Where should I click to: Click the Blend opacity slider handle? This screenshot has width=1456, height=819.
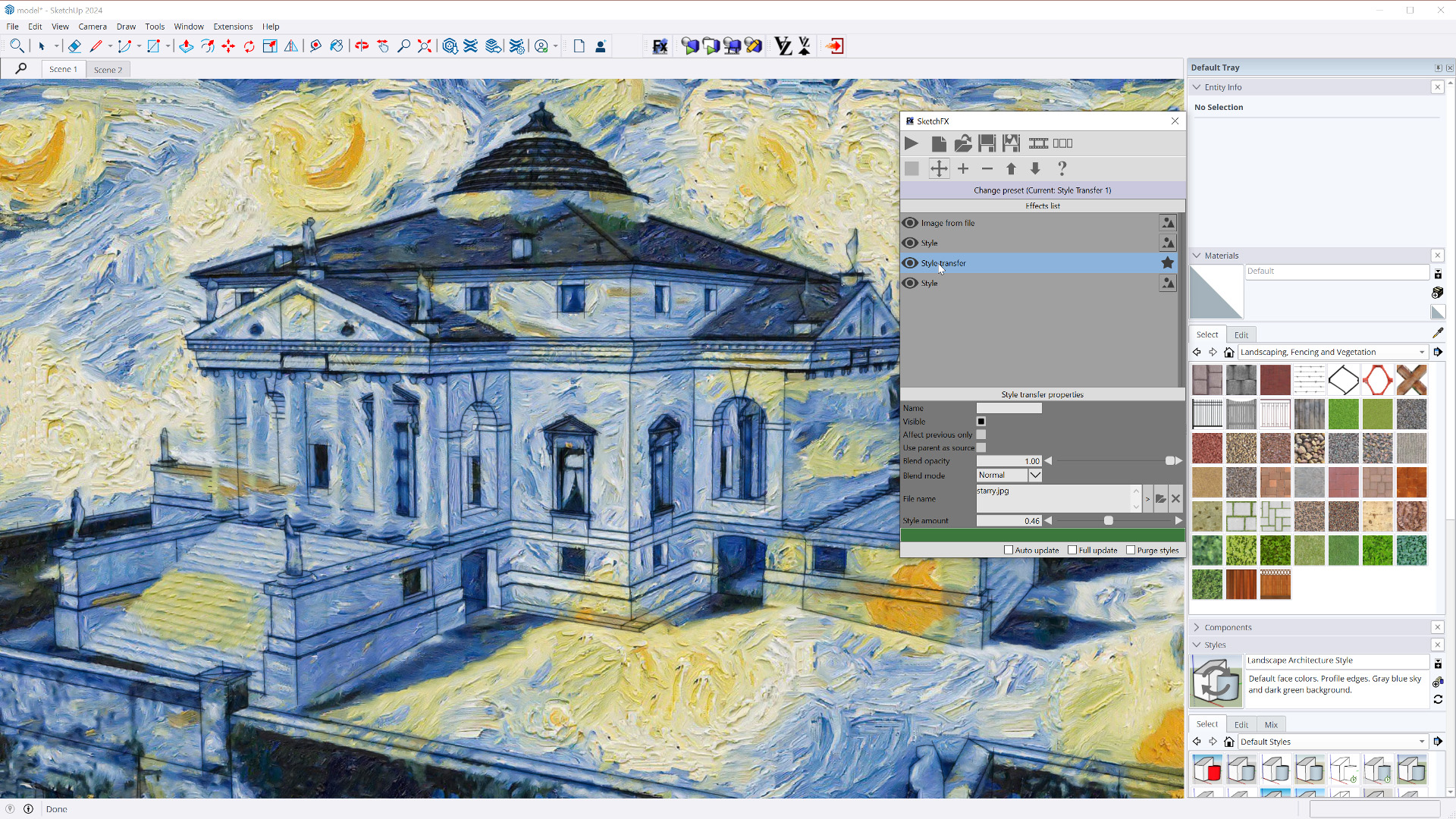pos(1170,461)
